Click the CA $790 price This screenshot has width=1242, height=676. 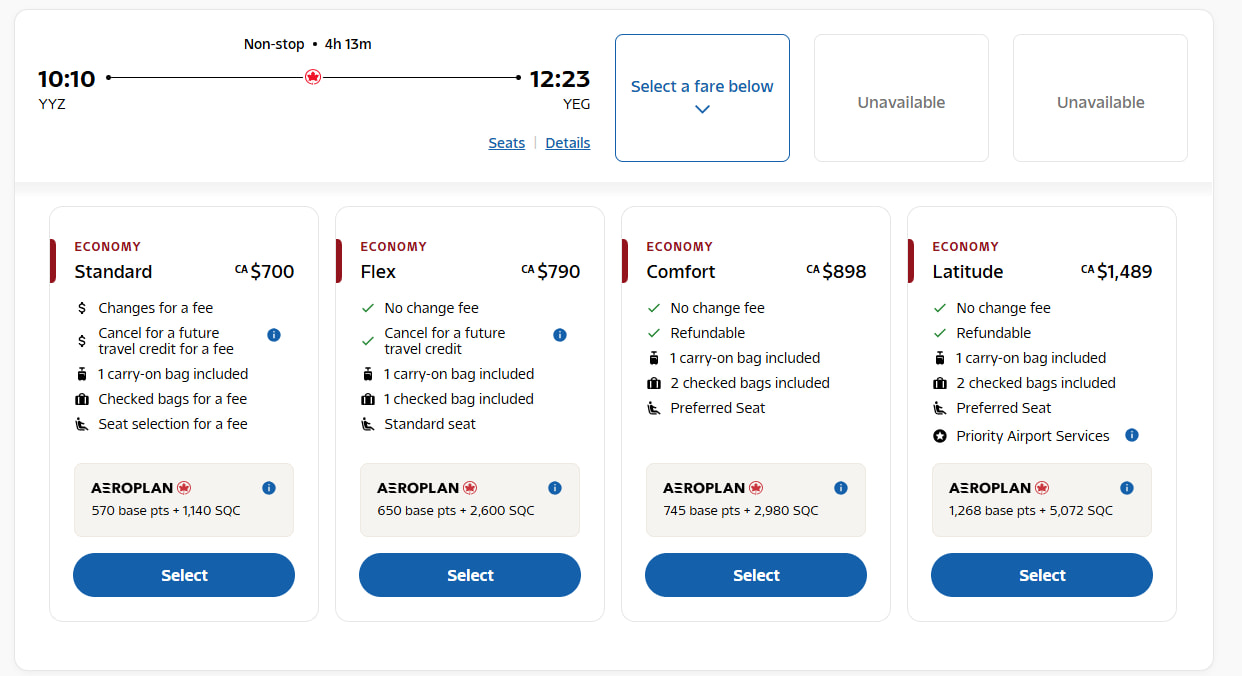click(551, 271)
